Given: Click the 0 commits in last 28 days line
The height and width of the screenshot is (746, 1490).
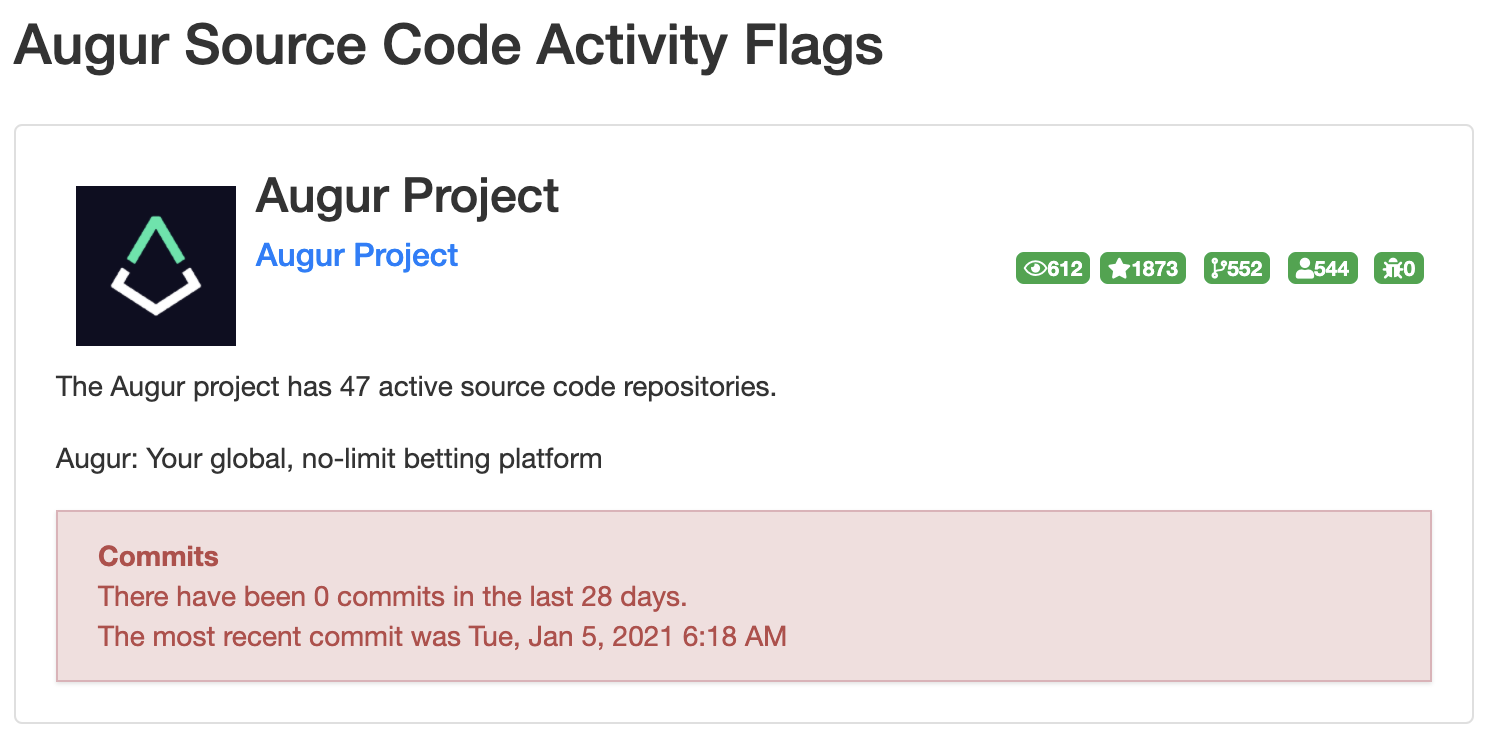Looking at the screenshot, I should click(x=393, y=597).
